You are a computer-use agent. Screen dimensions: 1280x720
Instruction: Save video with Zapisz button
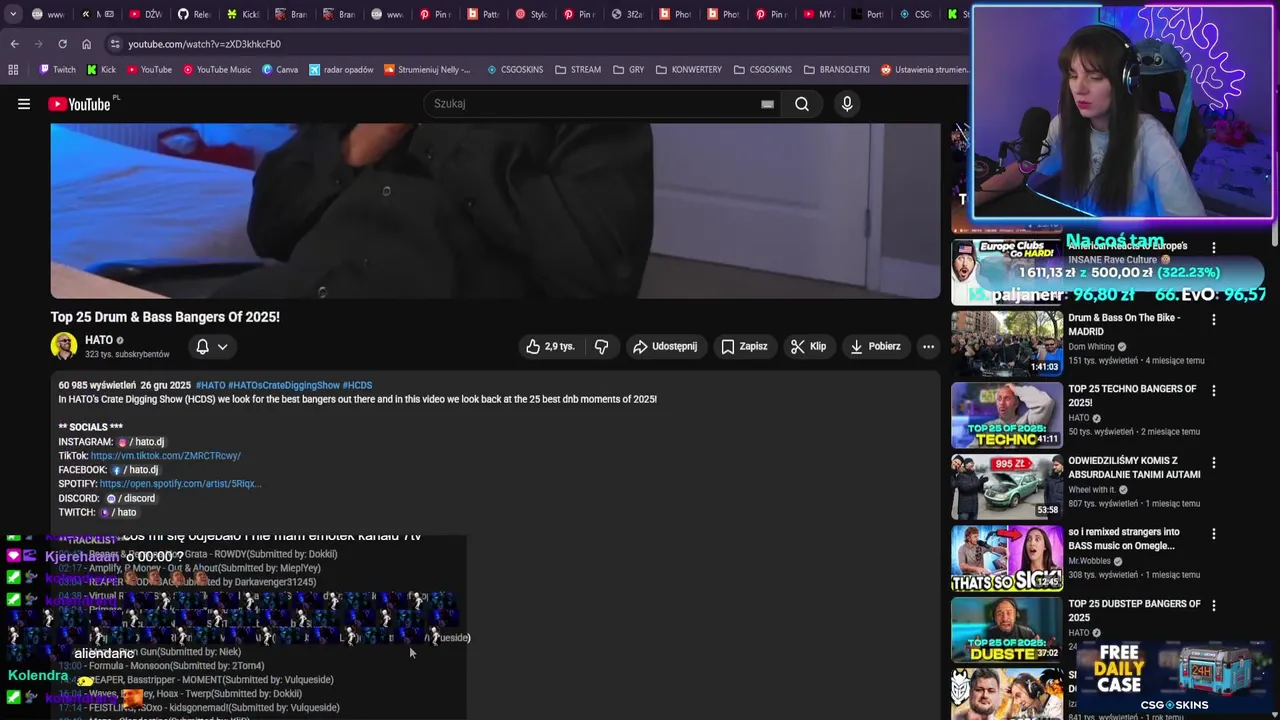tap(745, 346)
